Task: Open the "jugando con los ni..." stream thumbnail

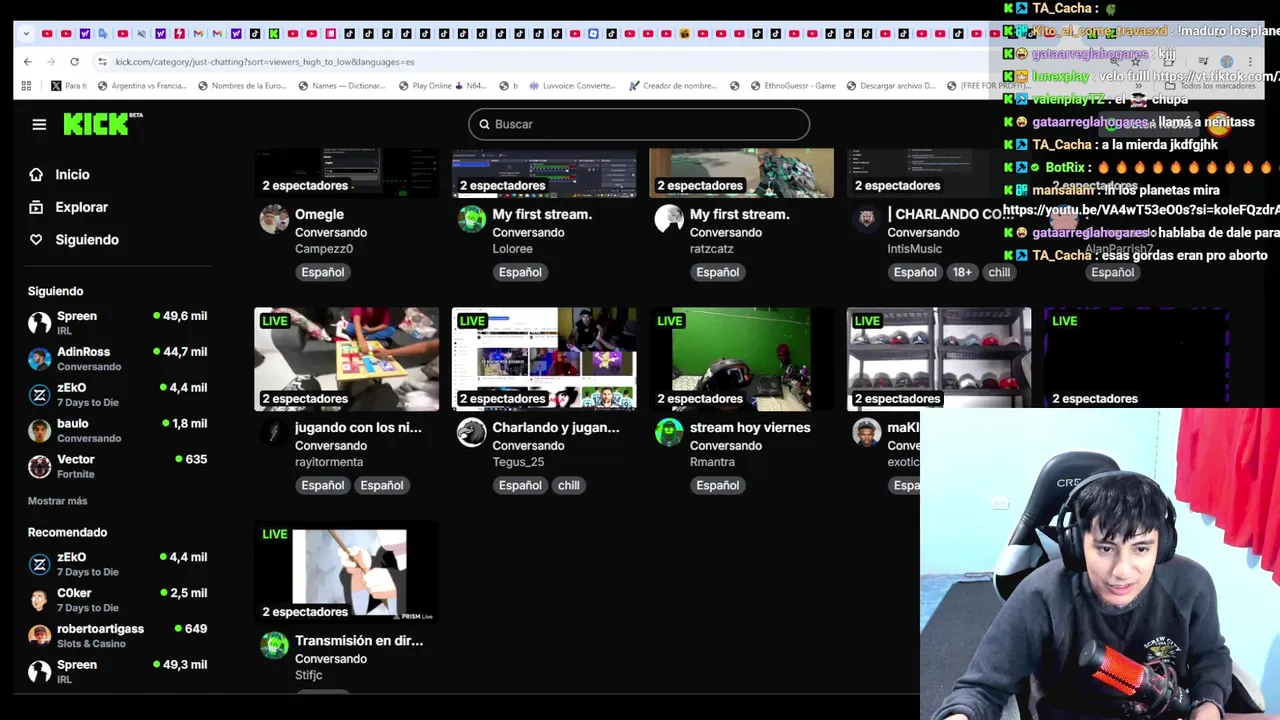Action: [346, 359]
